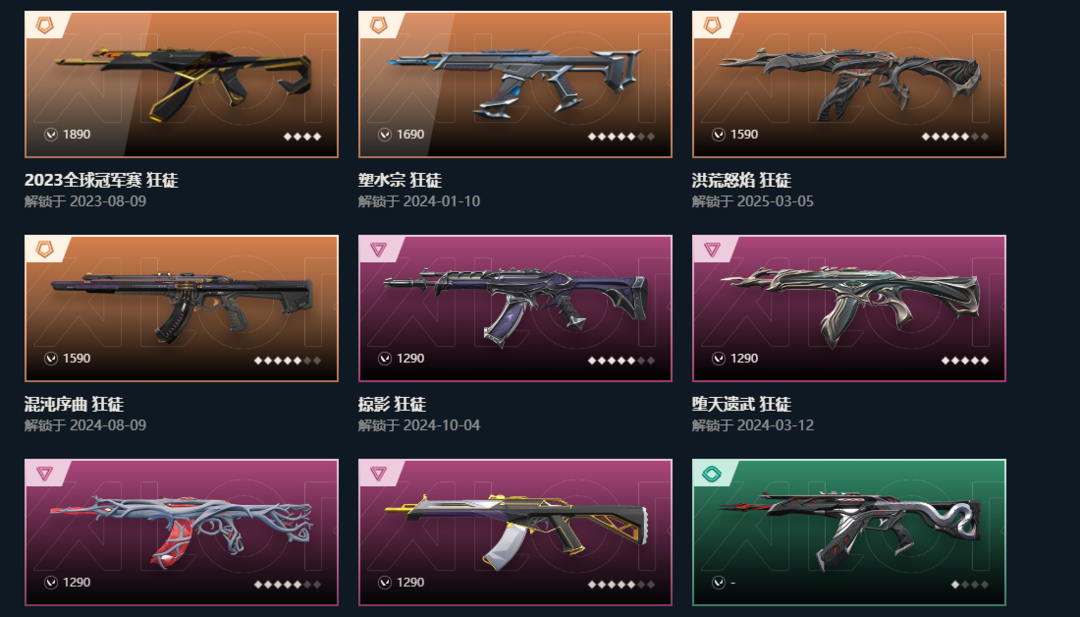
Task: Click the pink triangle badge on the 堕天遗武 狂徒 card
Action: click(712, 249)
